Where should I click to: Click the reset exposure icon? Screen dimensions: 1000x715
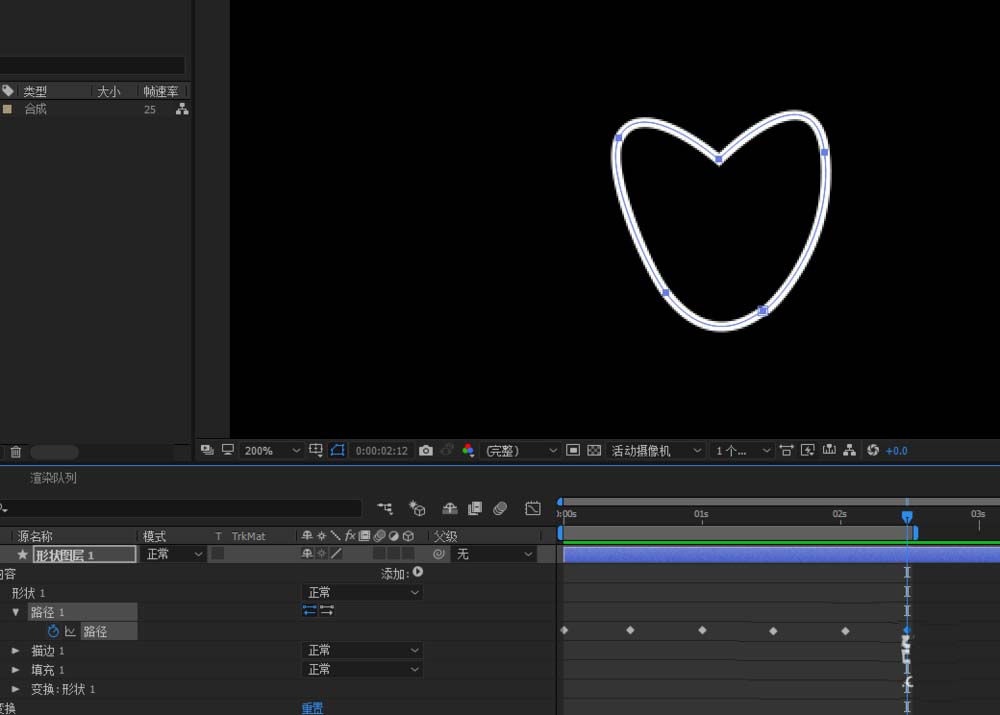(873, 451)
